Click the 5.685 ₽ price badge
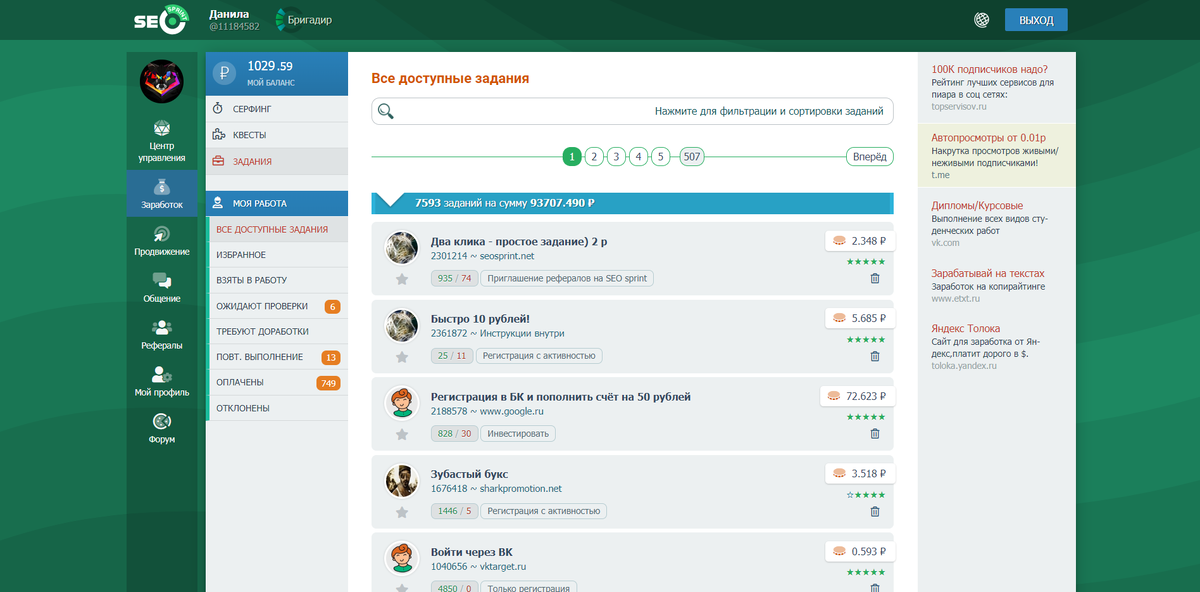The image size is (1200, 592). [860, 318]
